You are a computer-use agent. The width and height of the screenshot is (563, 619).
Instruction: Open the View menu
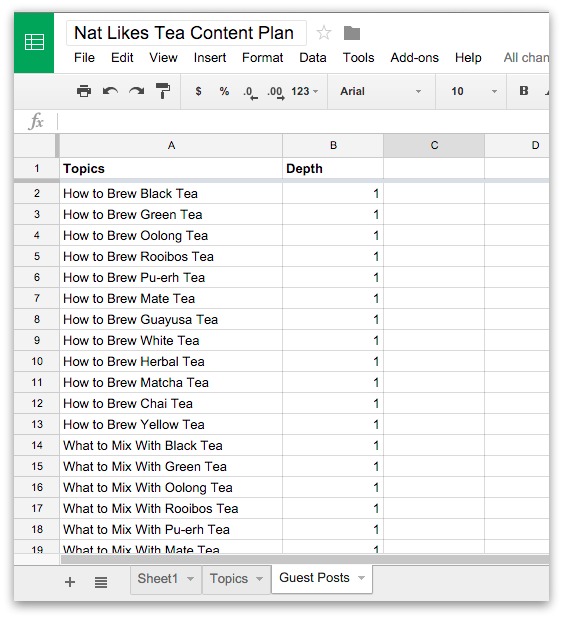163,58
